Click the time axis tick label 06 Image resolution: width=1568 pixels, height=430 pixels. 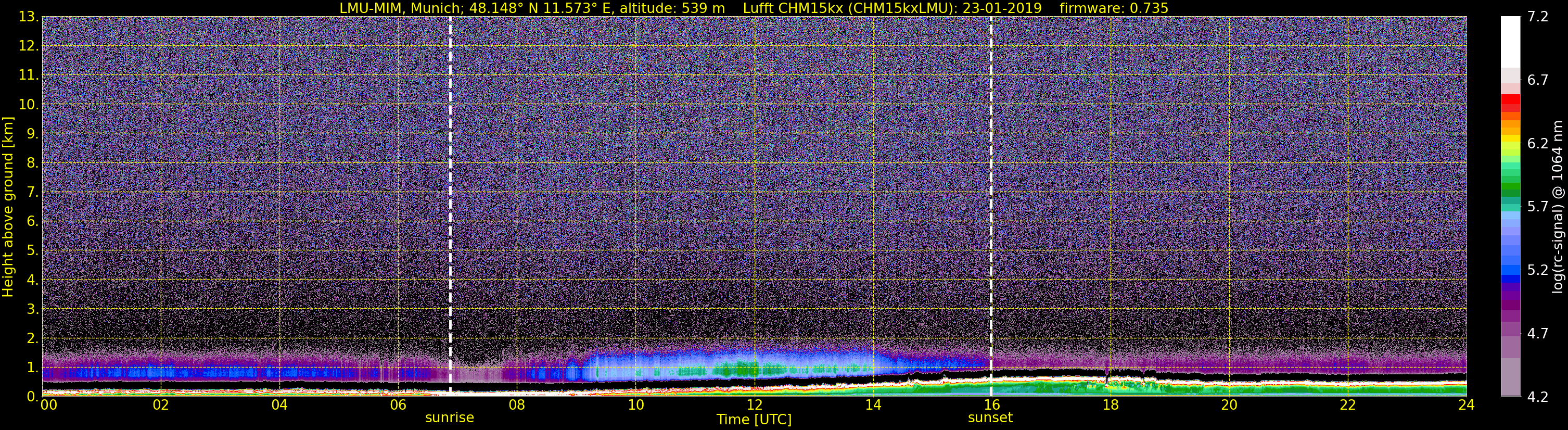pyautogui.click(x=398, y=405)
